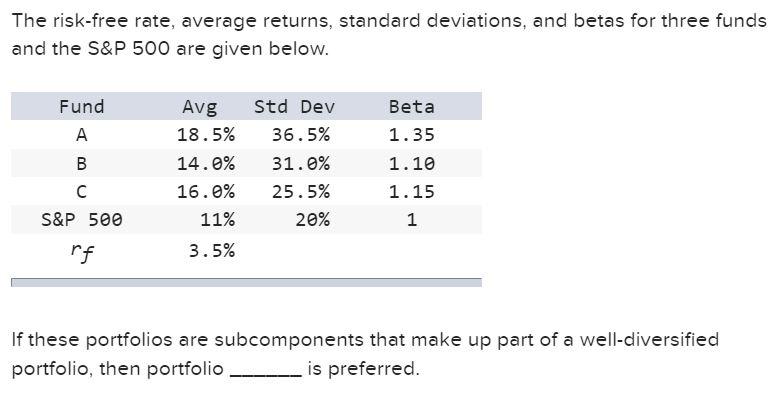Click the Avg column header
777x402 pixels.
tap(199, 107)
